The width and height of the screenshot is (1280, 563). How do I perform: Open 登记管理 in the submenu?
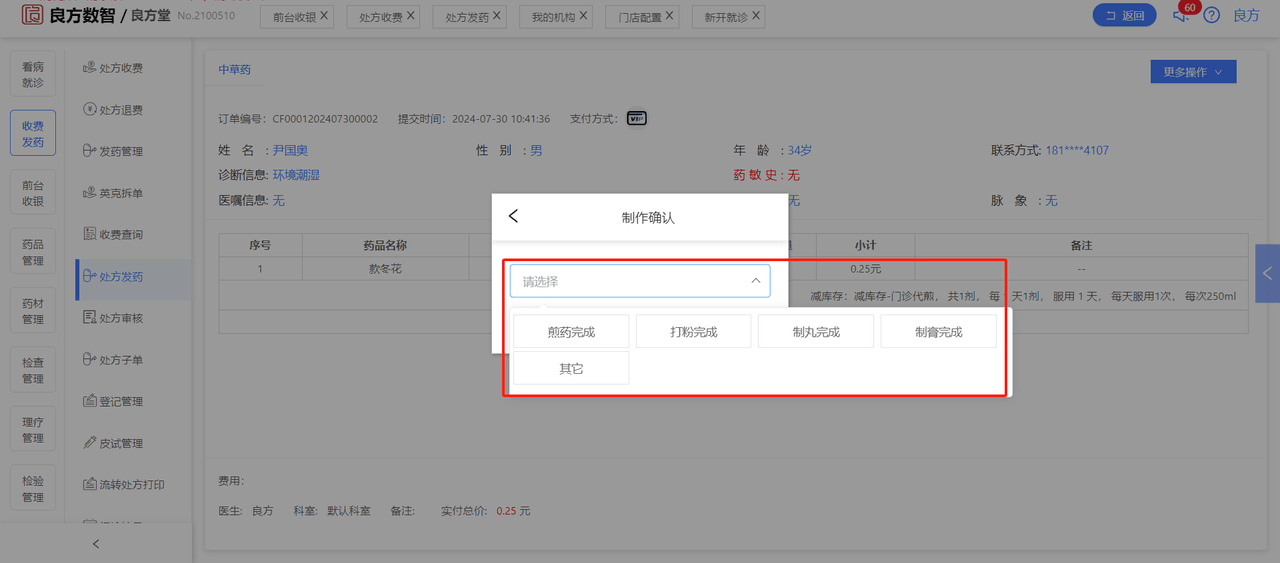tap(122, 401)
